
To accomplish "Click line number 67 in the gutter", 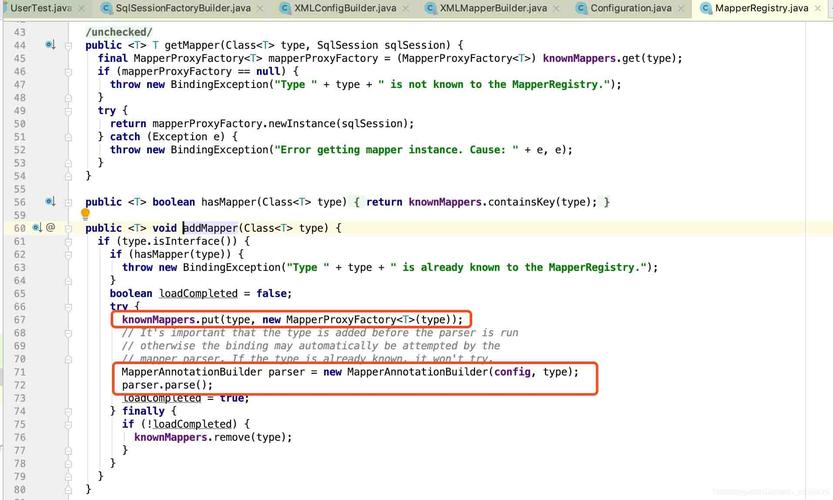I will (x=20, y=320).
